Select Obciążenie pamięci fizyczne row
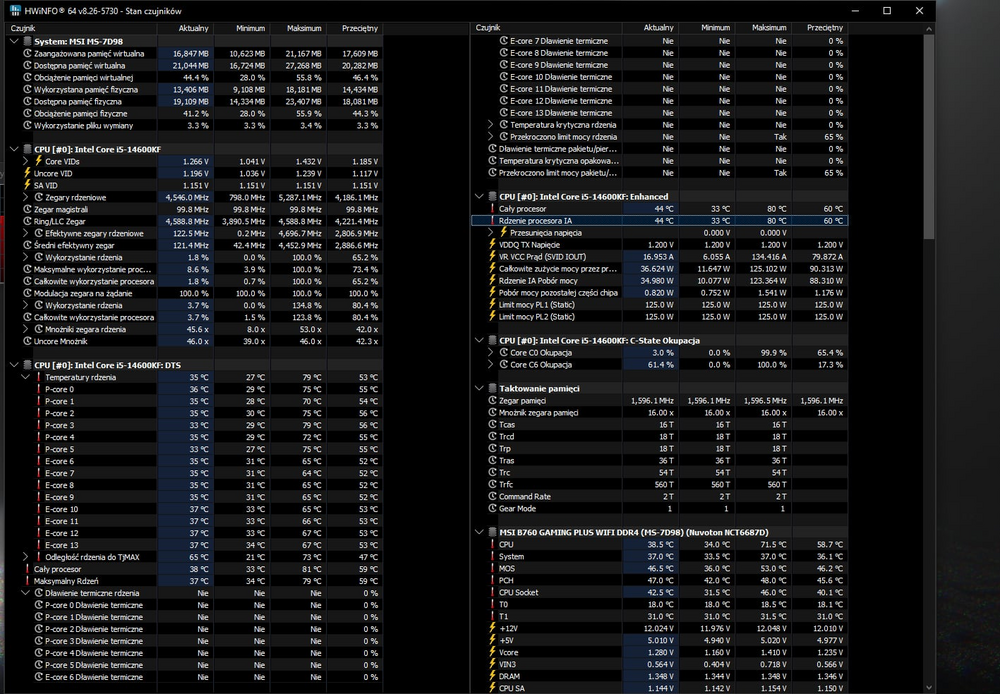Image resolution: width=1000 pixels, height=694 pixels. [195, 114]
